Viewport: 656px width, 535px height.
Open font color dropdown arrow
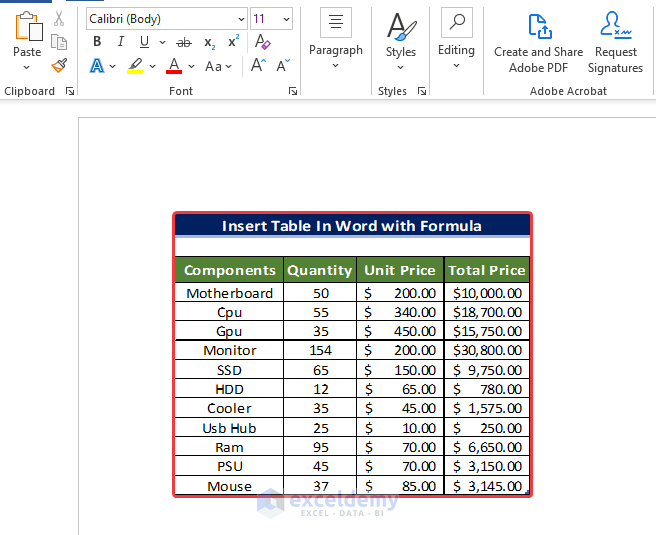192,67
